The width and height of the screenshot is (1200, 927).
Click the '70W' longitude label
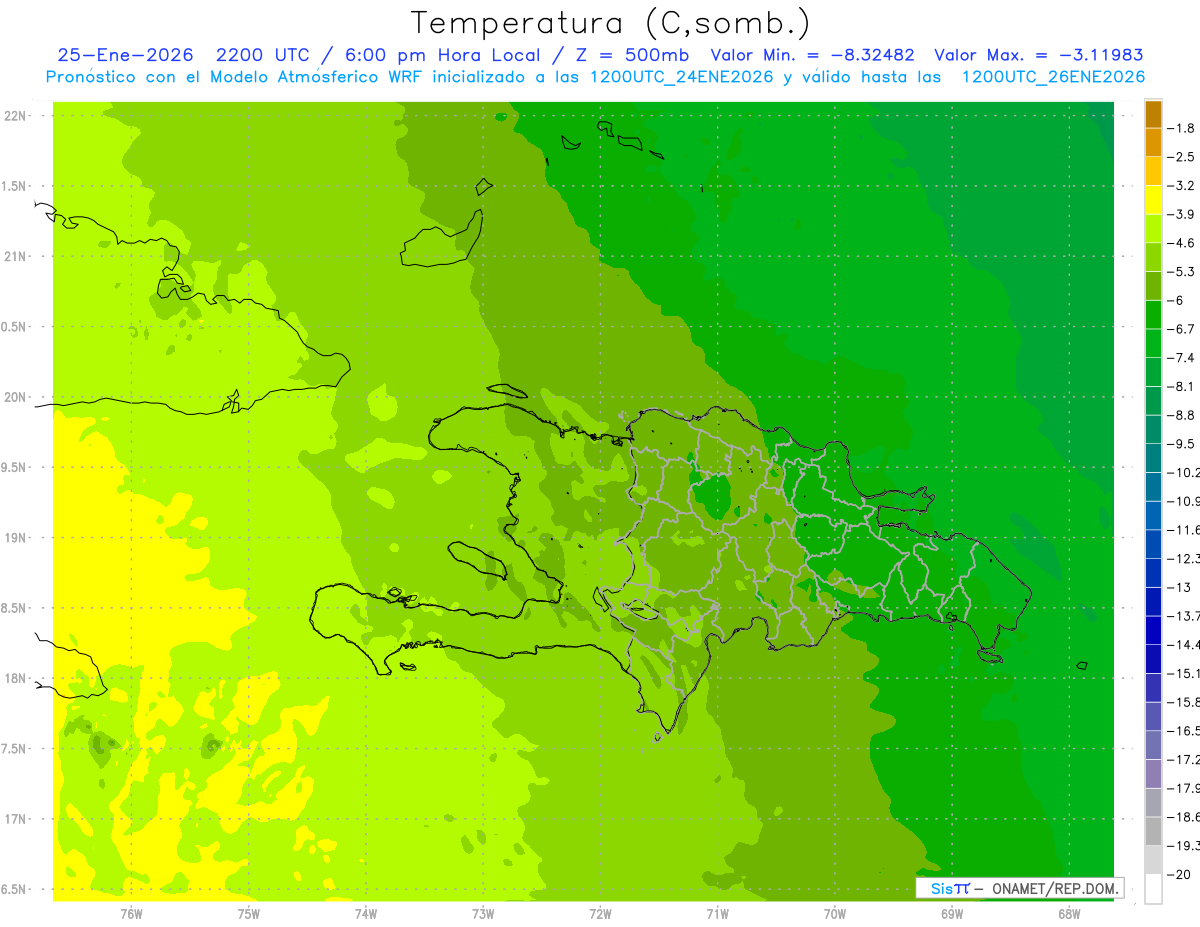click(x=835, y=913)
